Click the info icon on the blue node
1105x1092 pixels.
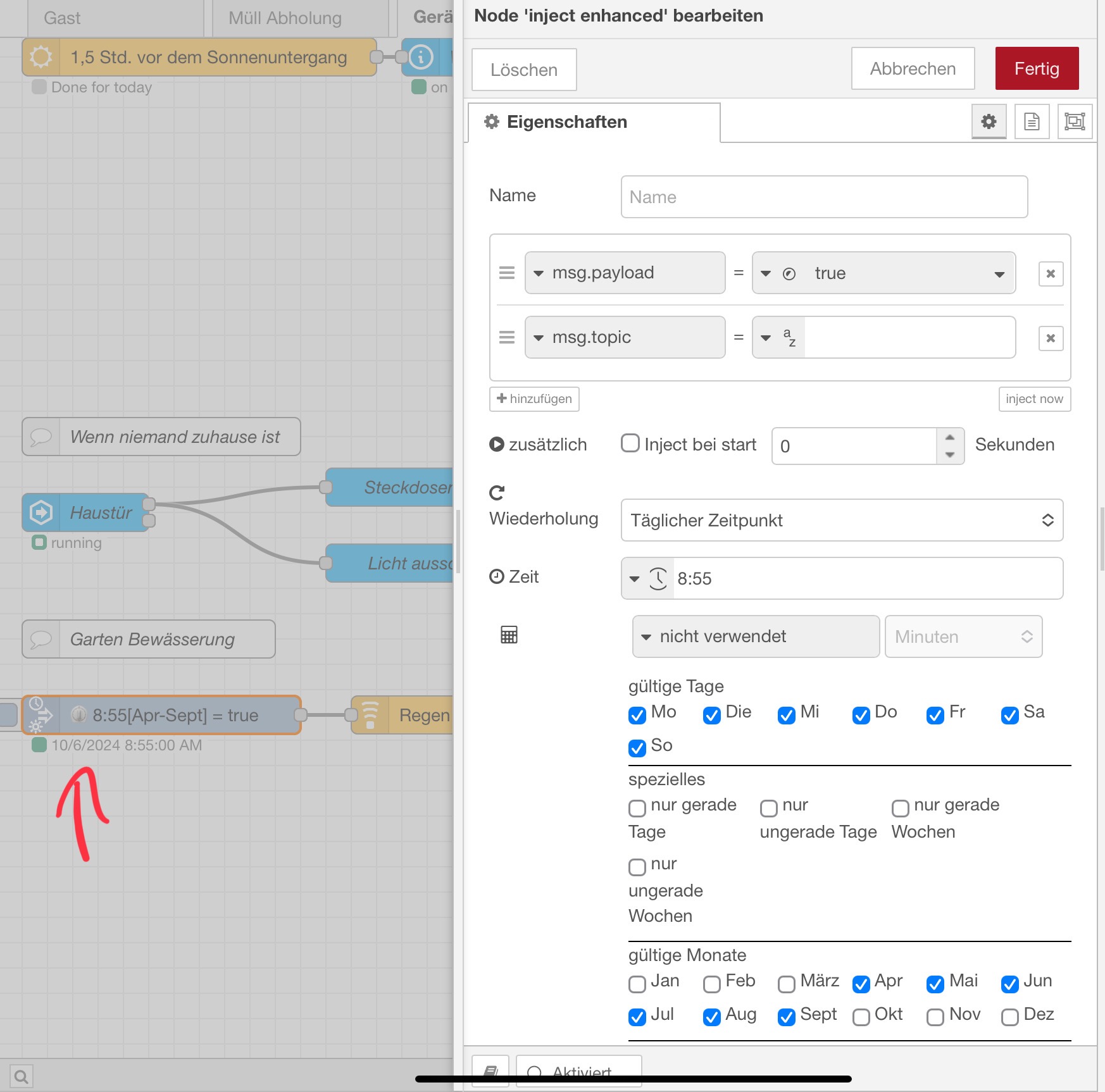point(421,57)
